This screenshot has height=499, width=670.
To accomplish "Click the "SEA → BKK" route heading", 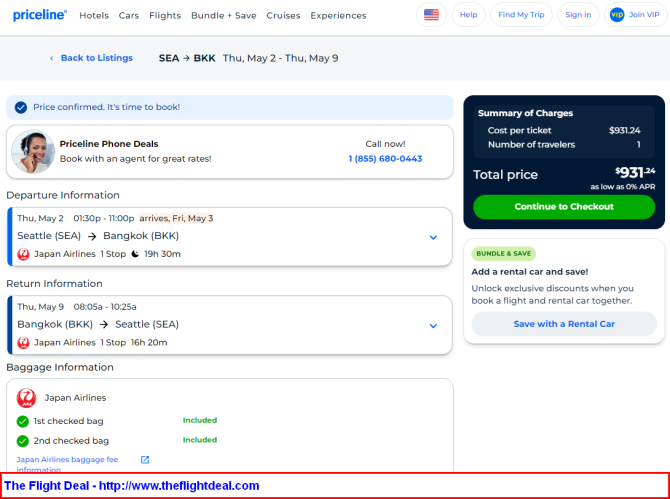I will 187,58.
